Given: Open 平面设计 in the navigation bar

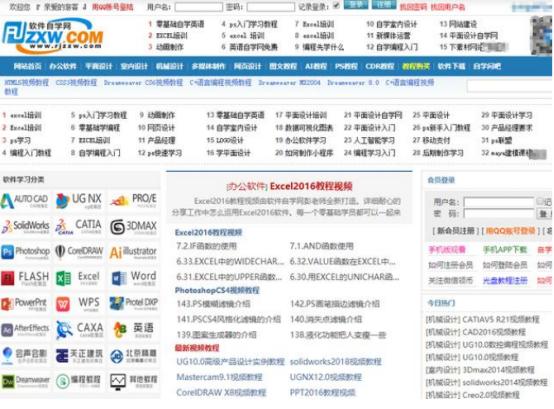Looking at the screenshot, I should (99, 66).
